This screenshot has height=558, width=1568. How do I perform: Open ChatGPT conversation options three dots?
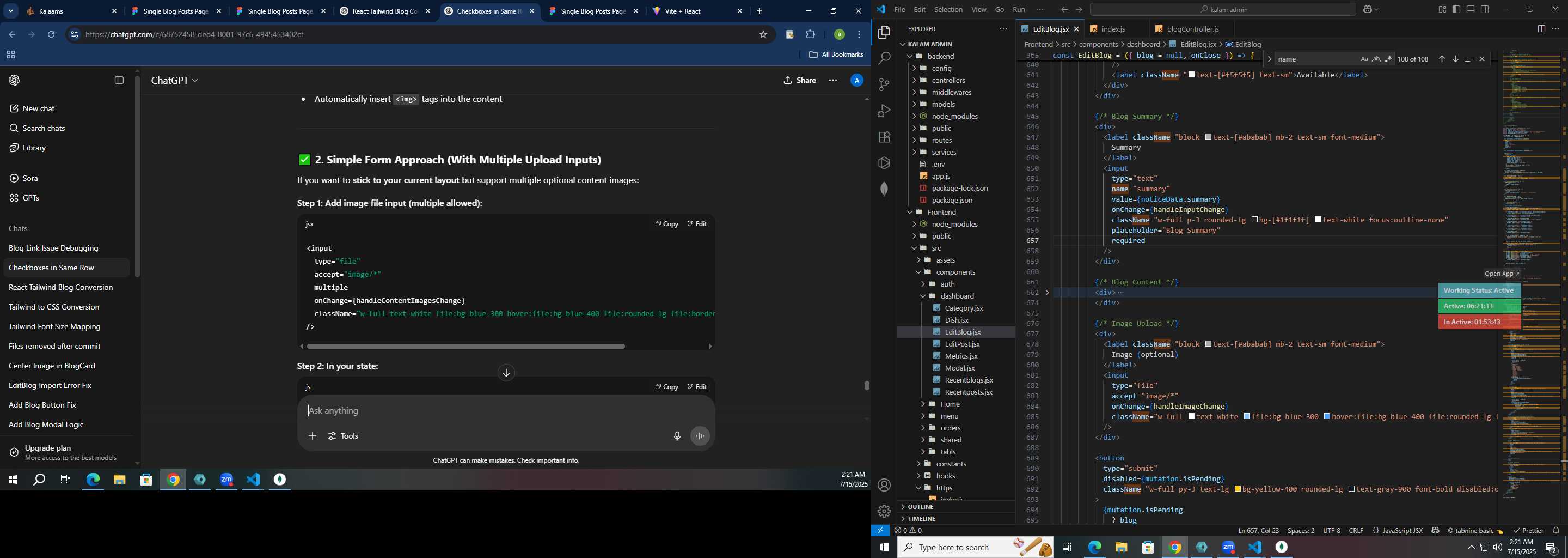pyautogui.click(x=832, y=81)
